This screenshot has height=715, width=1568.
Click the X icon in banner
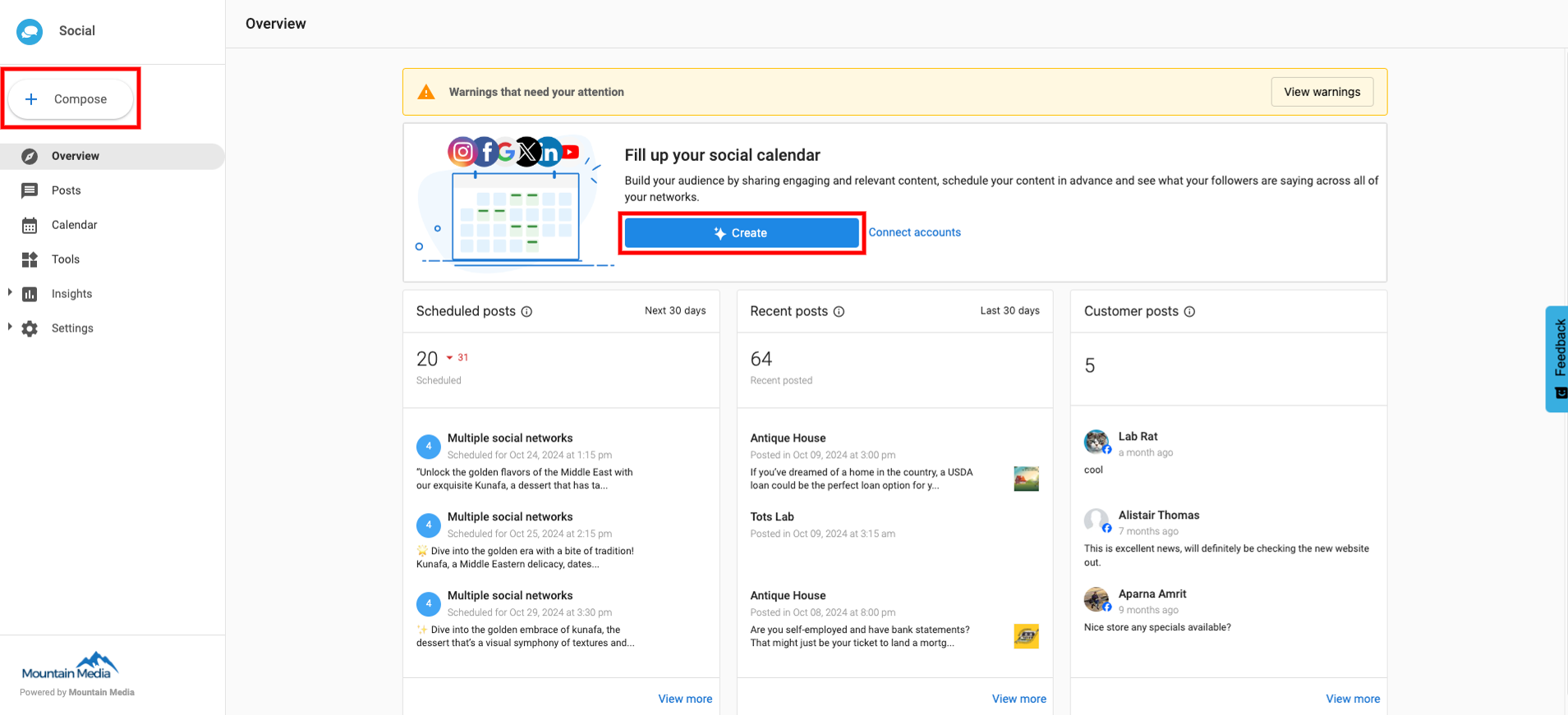(527, 152)
